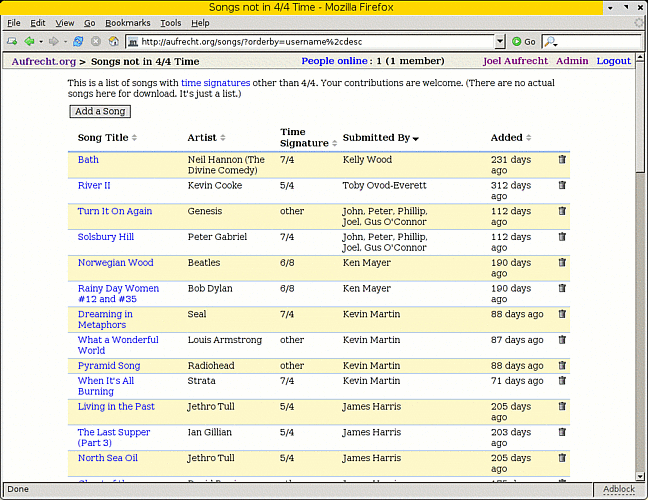Click the Reload page toolbar icon

78,42
